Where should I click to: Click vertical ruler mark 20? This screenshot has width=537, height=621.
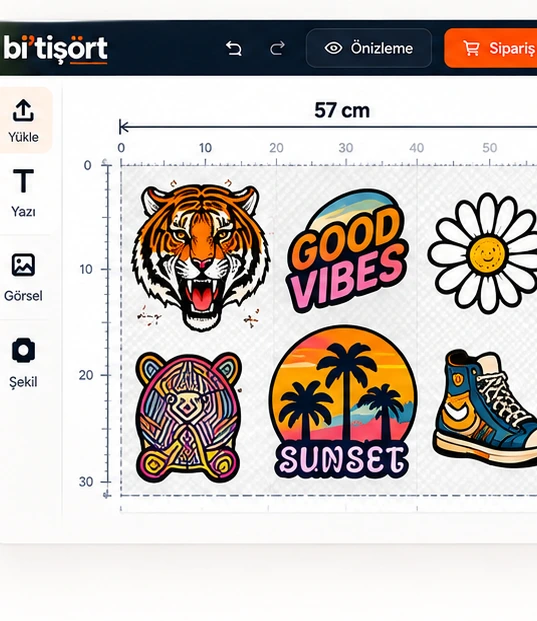pyautogui.click(x=86, y=375)
